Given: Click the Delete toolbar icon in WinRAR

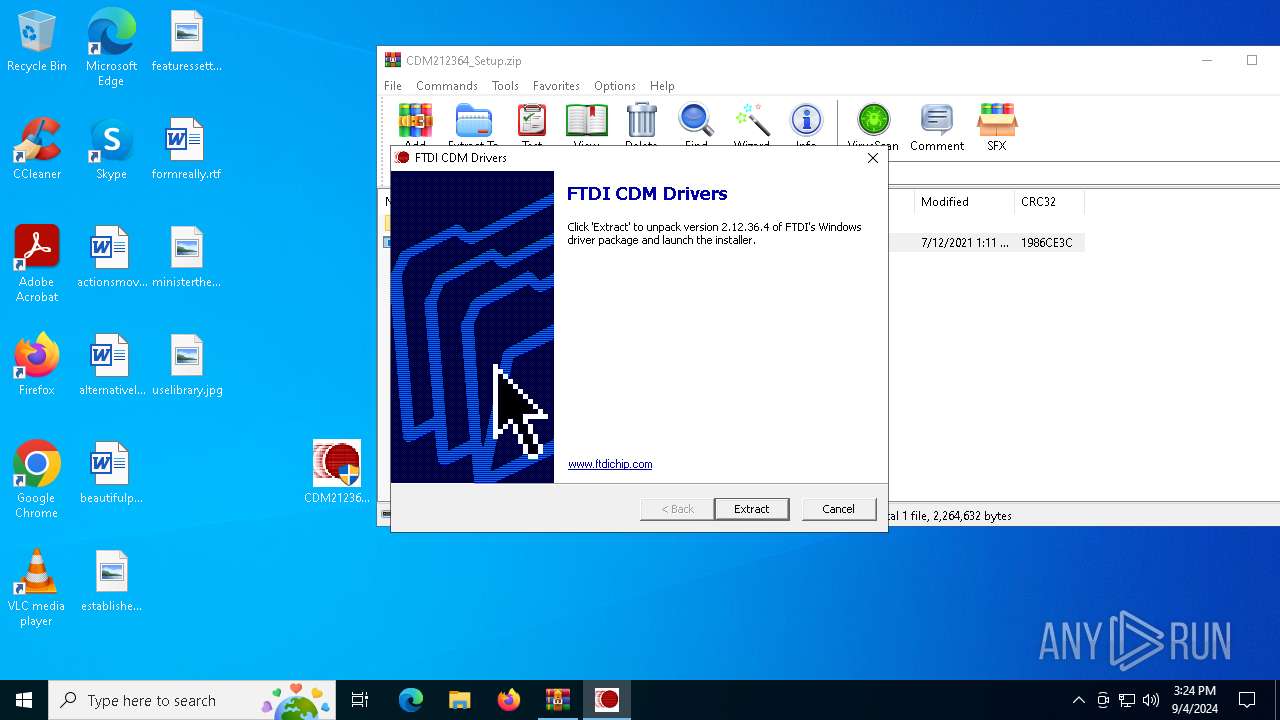Looking at the screenshot, I should pyautogui.click(x=641, y=124).
